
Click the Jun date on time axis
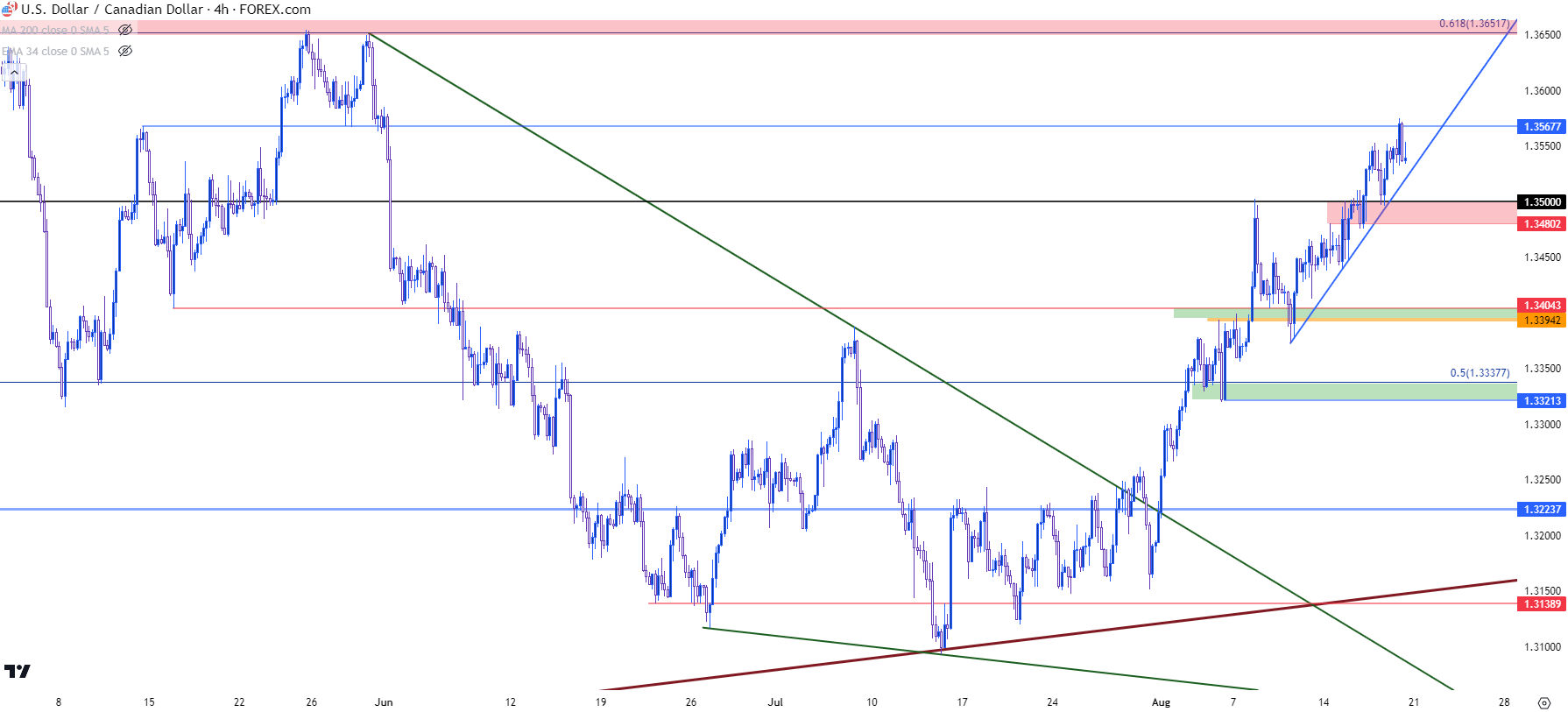tap(384, 702)
